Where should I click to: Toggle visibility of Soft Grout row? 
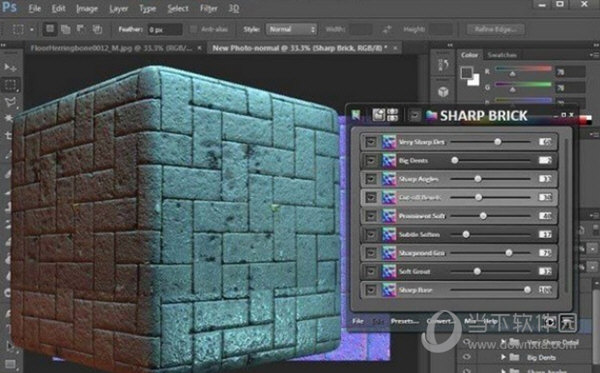tap(370, 271)
